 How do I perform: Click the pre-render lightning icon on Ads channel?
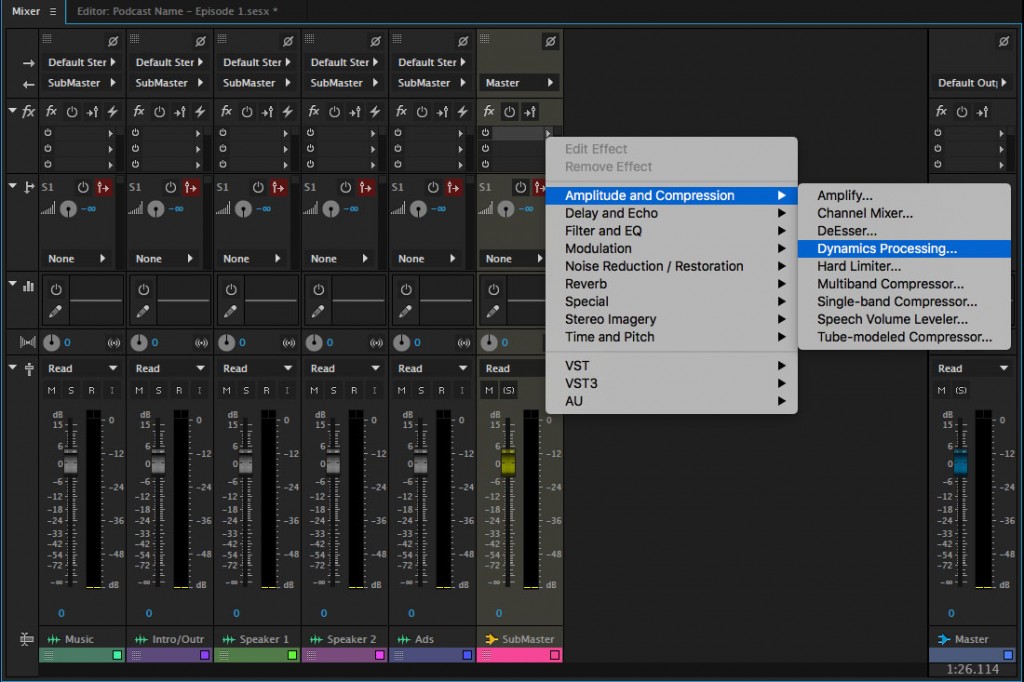pyautogui.click(x=460, y=112)
